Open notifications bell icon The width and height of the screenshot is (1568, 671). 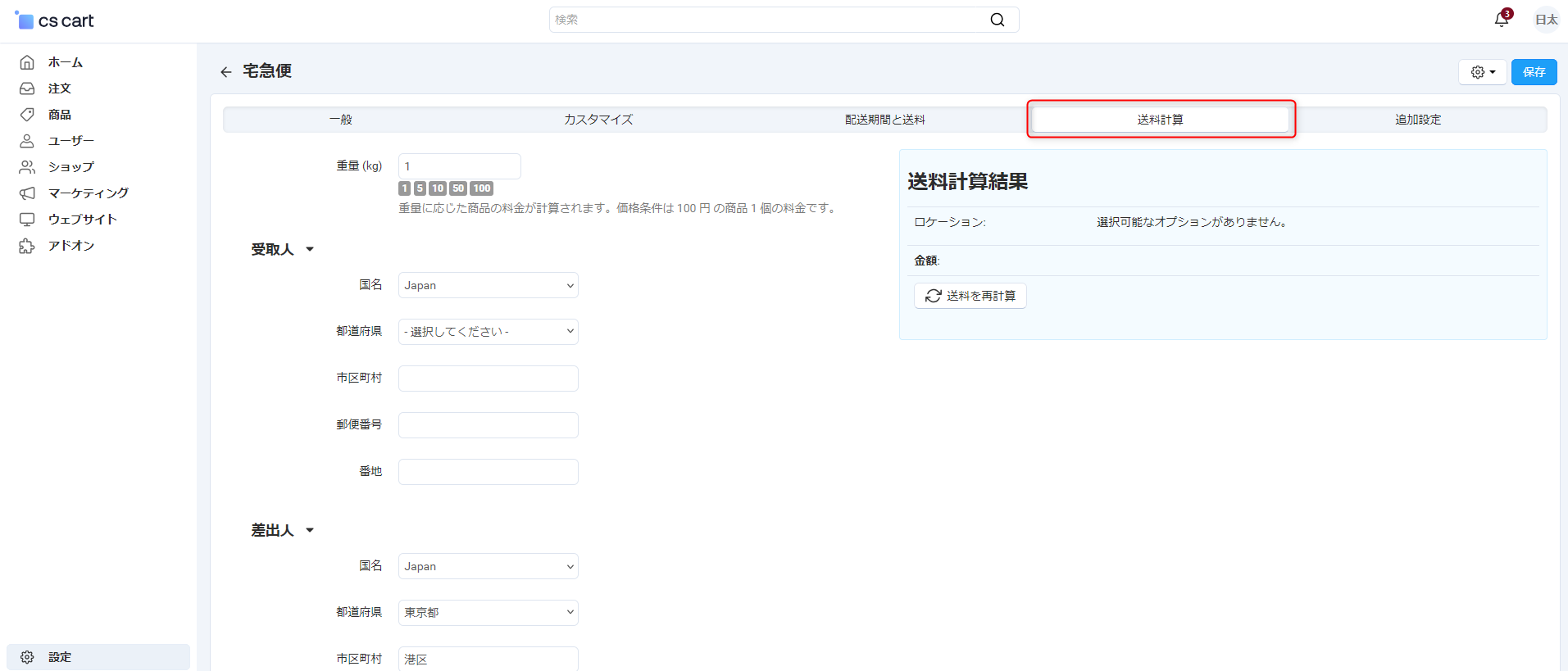(1501, 20)
